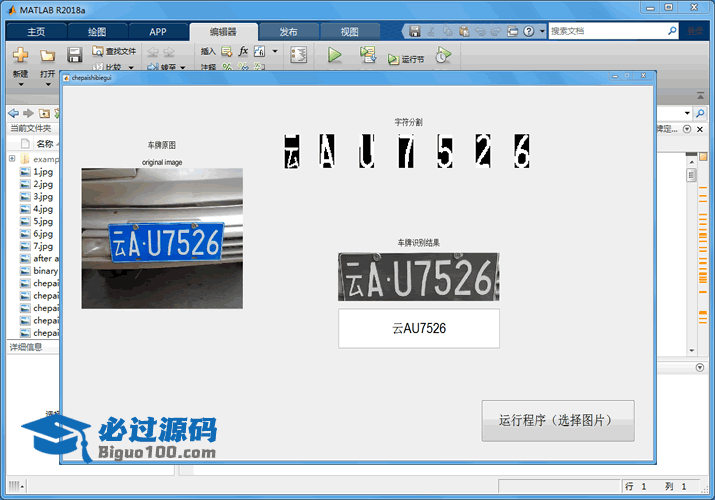Navigate forward in the current folder toolbar

[x=28, y=113]
